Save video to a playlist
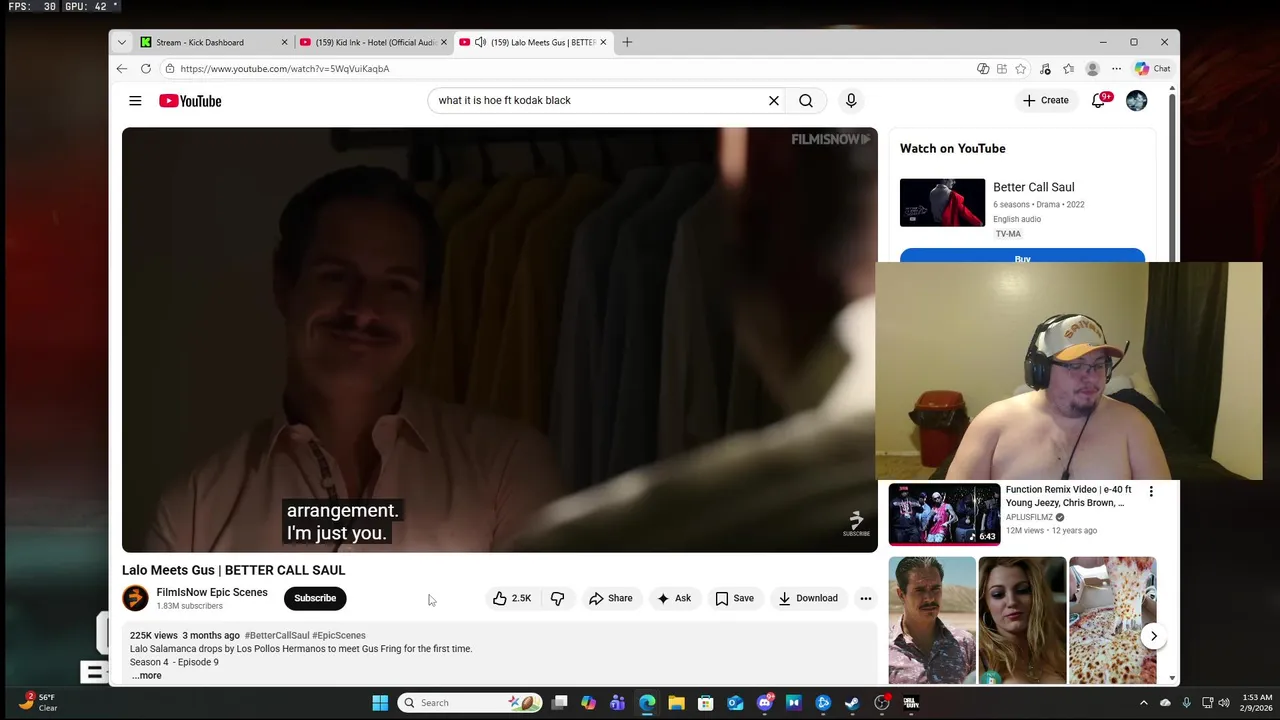The image size is (1280, 720). click(x=735, y=598)
